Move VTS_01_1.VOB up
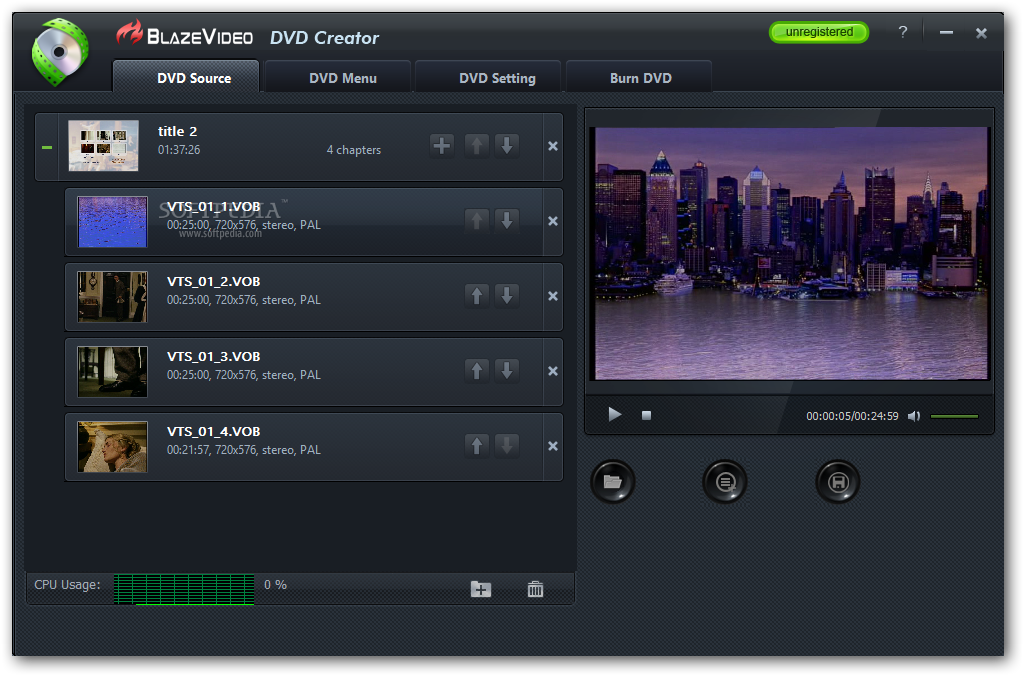This screenshot has width=1024, height=676. pos(477,221)
